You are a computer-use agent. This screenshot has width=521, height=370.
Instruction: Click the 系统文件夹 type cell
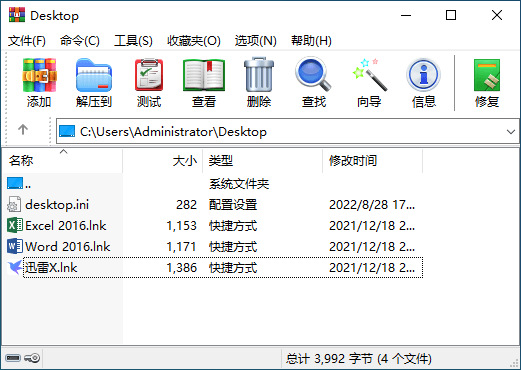coord(239,184)
